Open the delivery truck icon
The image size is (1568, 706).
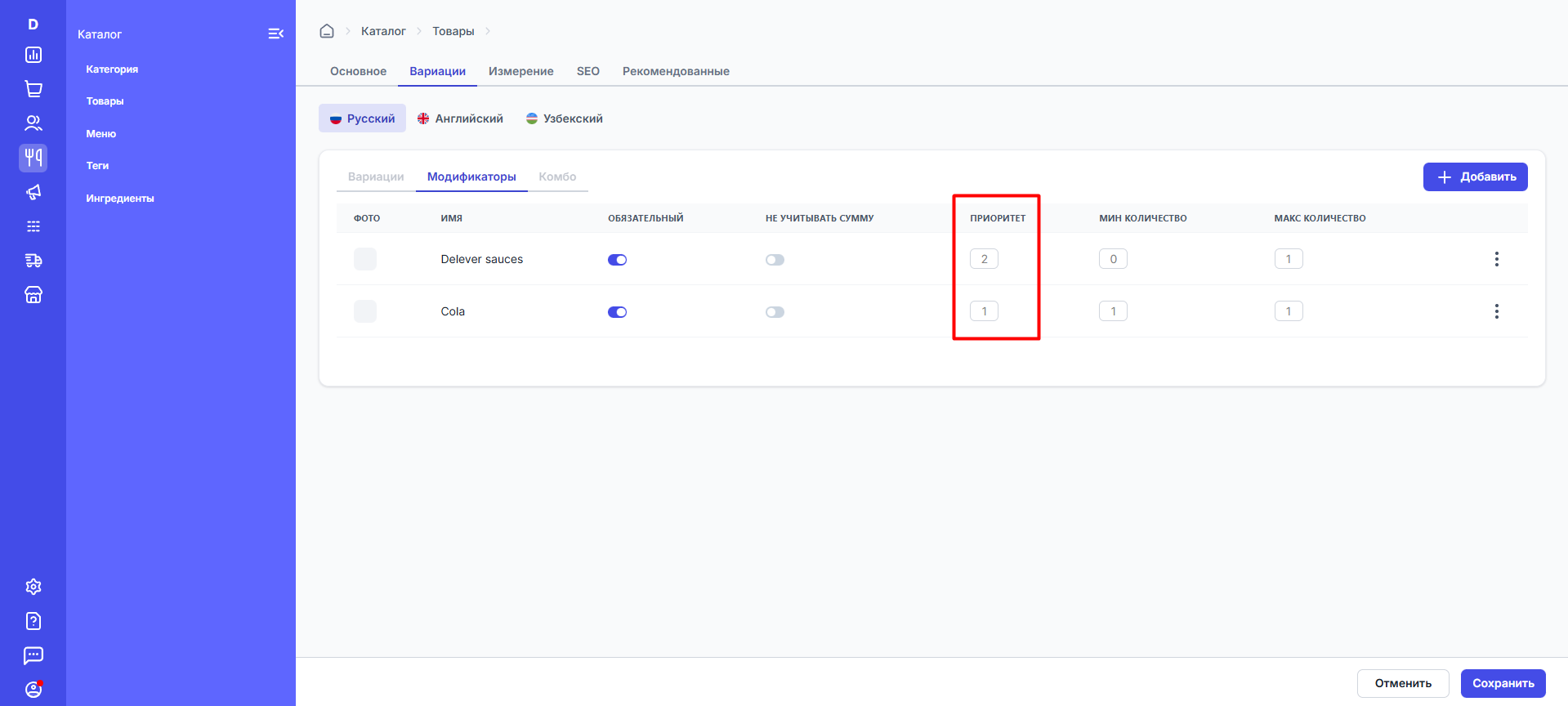[34, 261]
